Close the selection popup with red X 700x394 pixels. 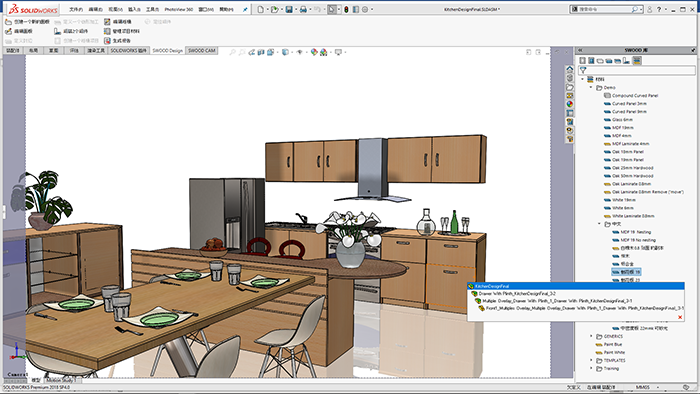[680, 317]
